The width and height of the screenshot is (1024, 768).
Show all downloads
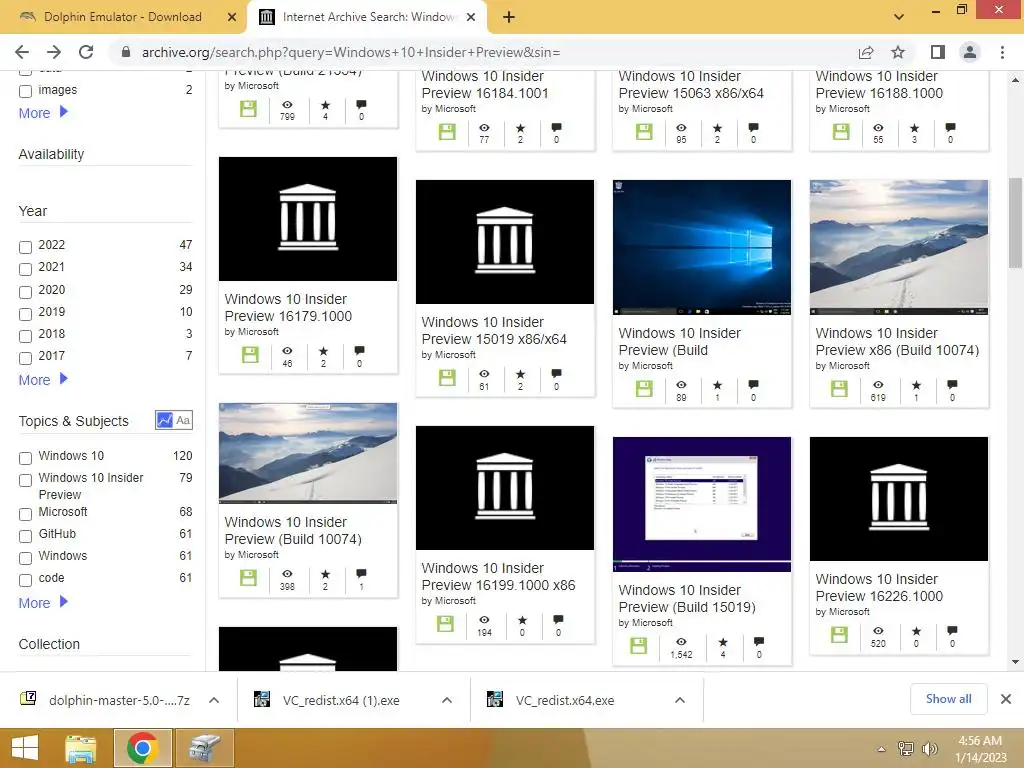click(x=948, y=699)
